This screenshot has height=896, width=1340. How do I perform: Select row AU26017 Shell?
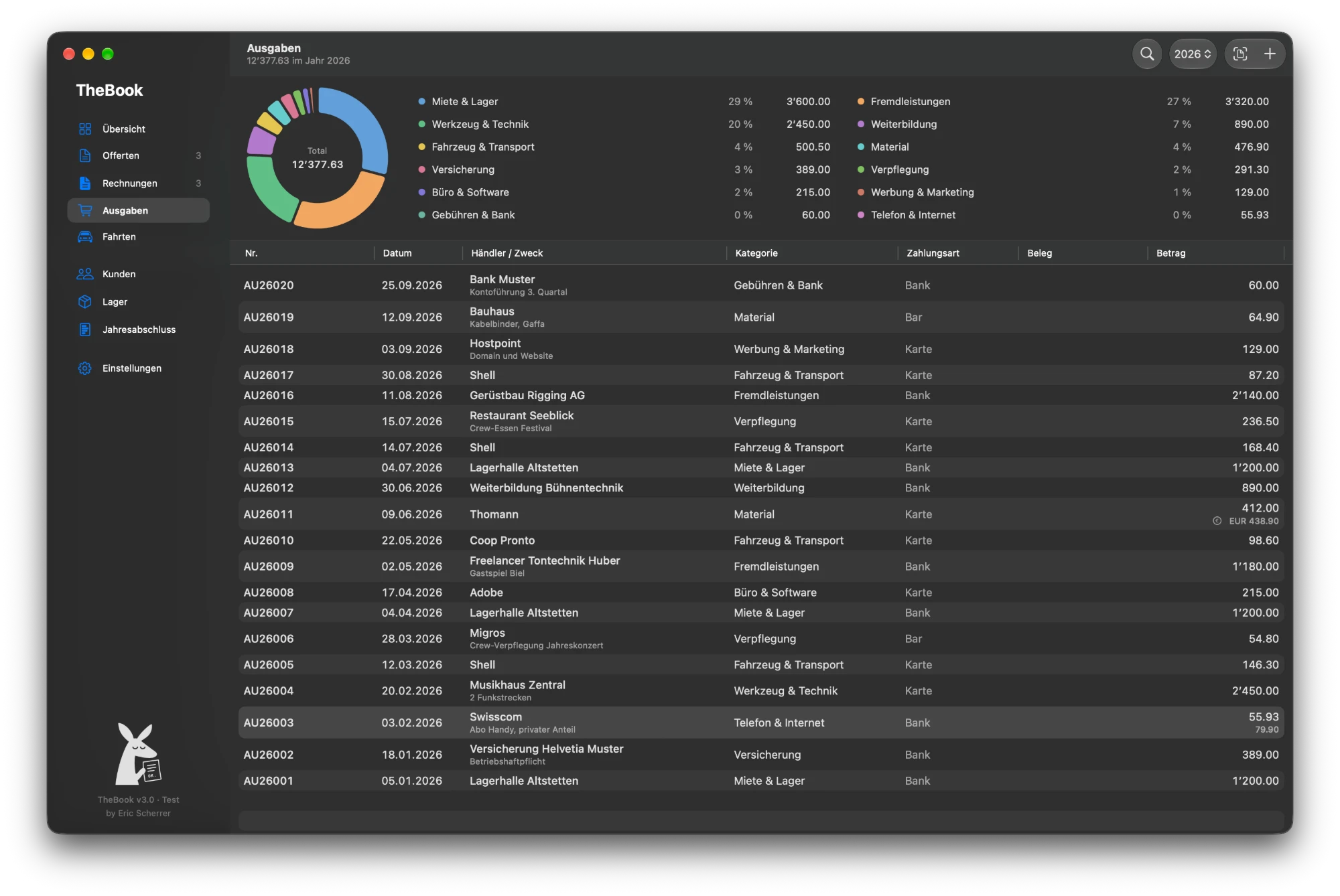(761, 375)
